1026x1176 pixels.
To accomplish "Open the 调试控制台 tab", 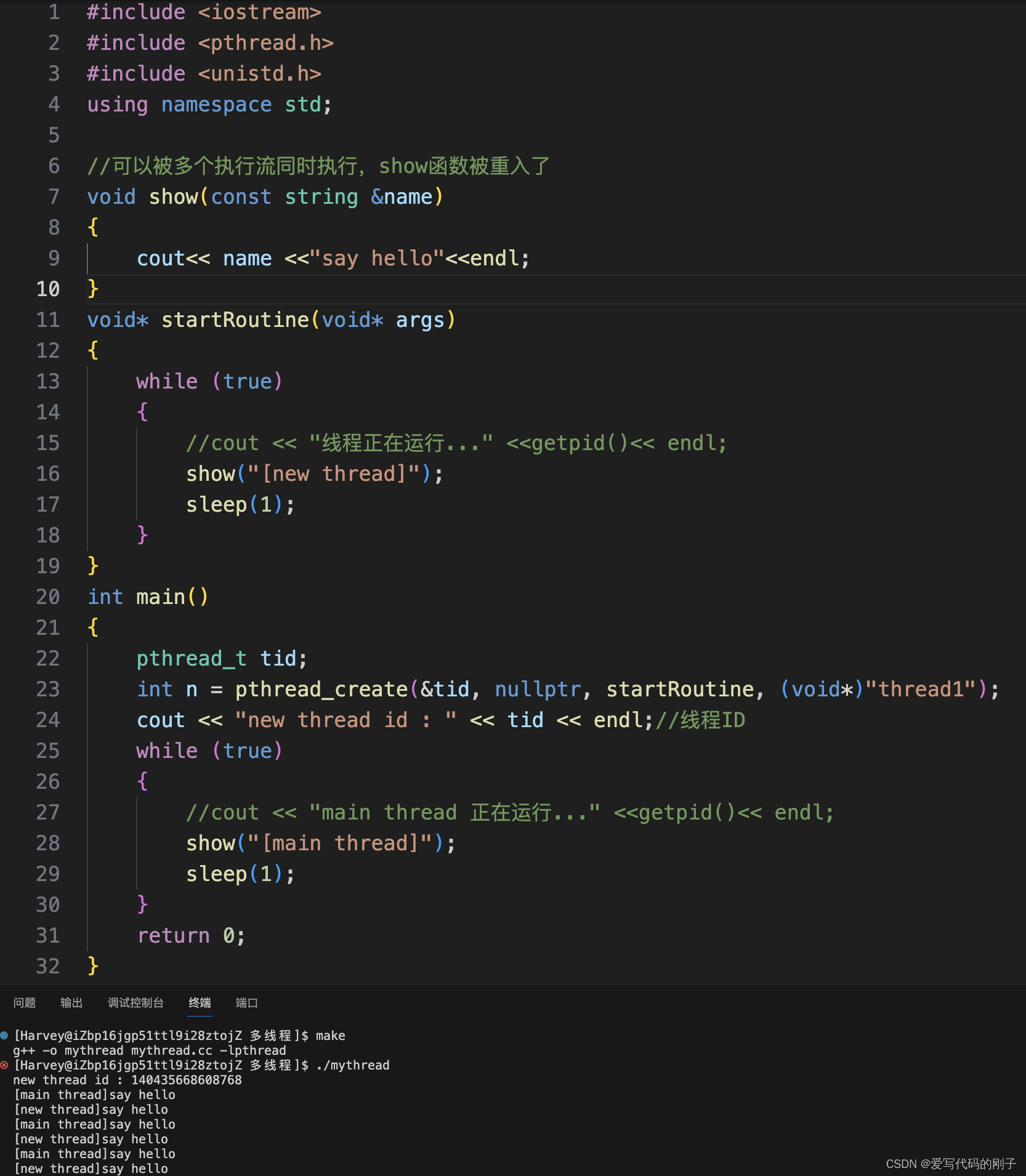I will pos(135,1003).
